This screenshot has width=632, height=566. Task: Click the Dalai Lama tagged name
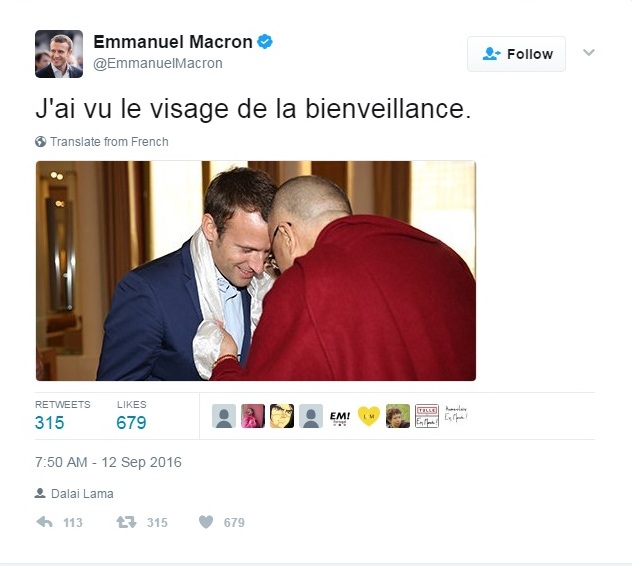82,493
